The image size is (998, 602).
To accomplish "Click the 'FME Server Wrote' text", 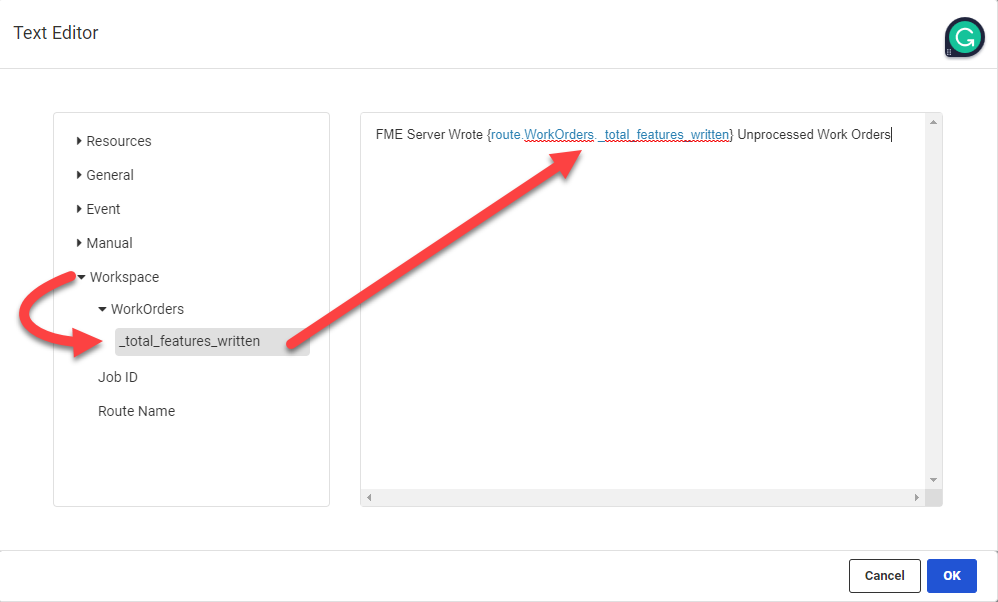I will [x=429, y=135].
